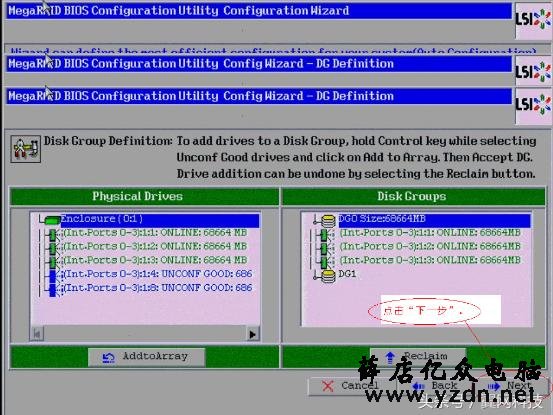The width and height of the screenshot is (553, 415).
Task: Click the Disk Group Definition wizard icon
Action: click(25, 149)
